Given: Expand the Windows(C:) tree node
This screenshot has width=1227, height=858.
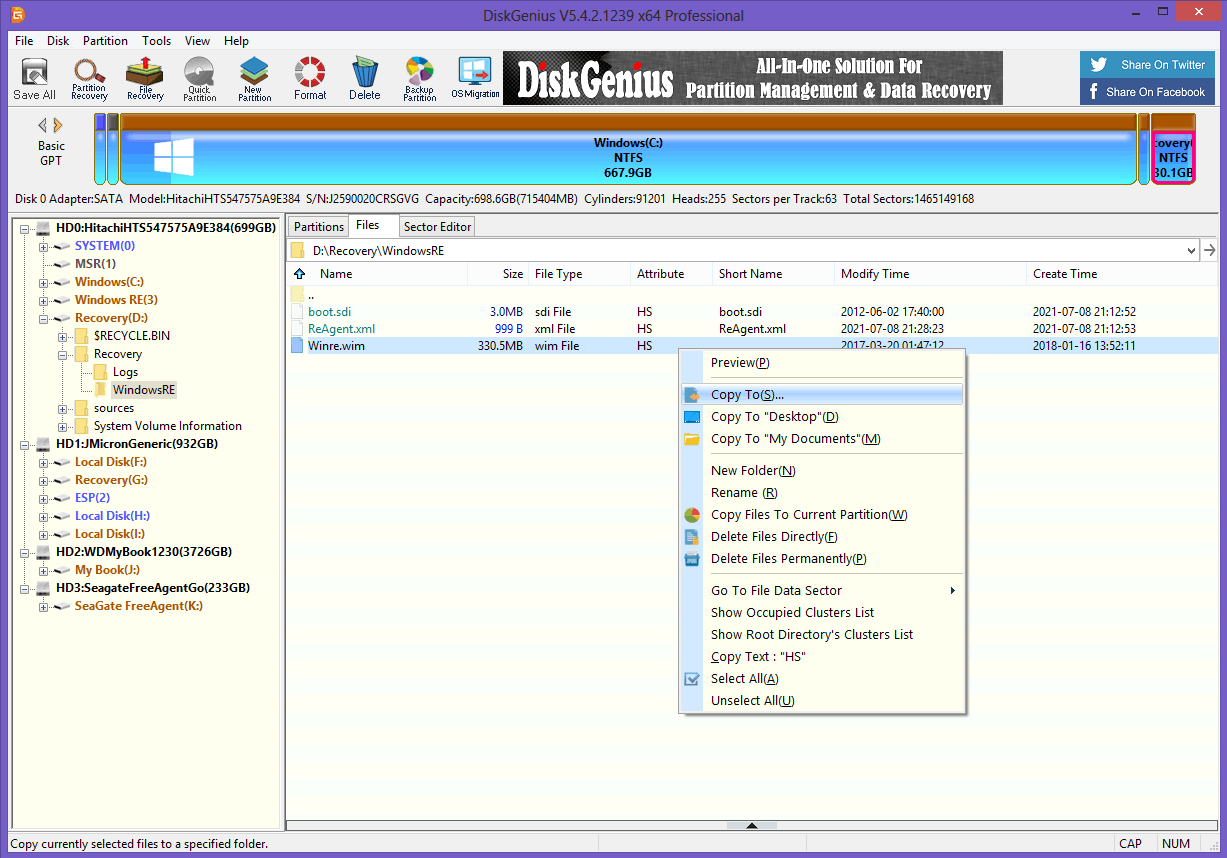Looking at the screenshot, I should click(44, 282).
